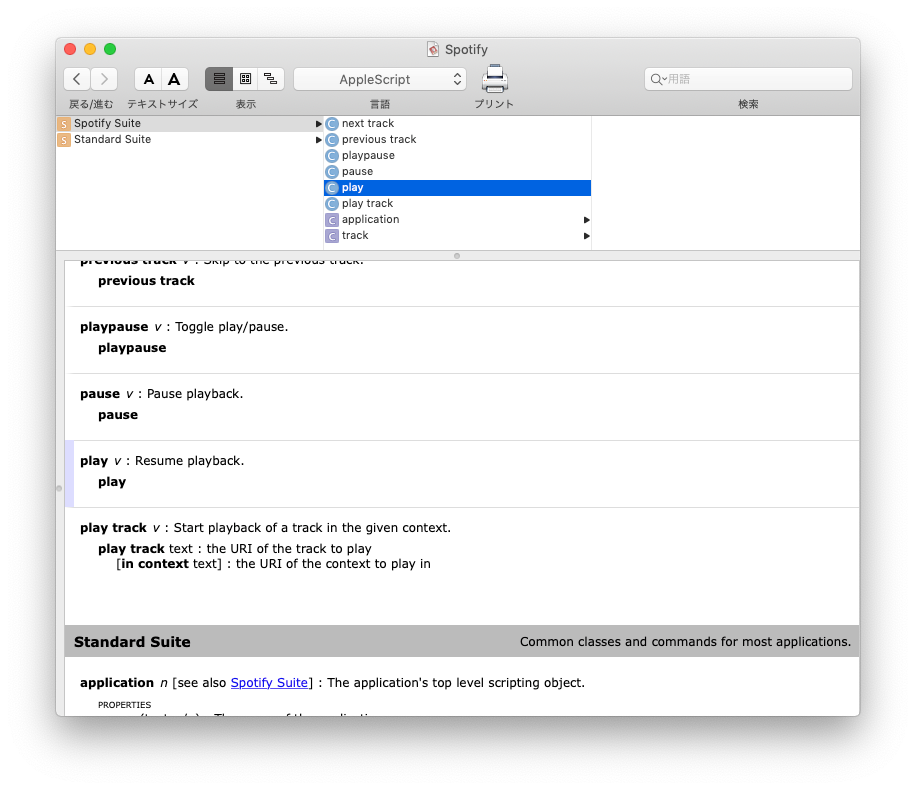Expand arrow beside Spotify Suite
The width and height of the screenshot is (916, 790).
[318, 124]
